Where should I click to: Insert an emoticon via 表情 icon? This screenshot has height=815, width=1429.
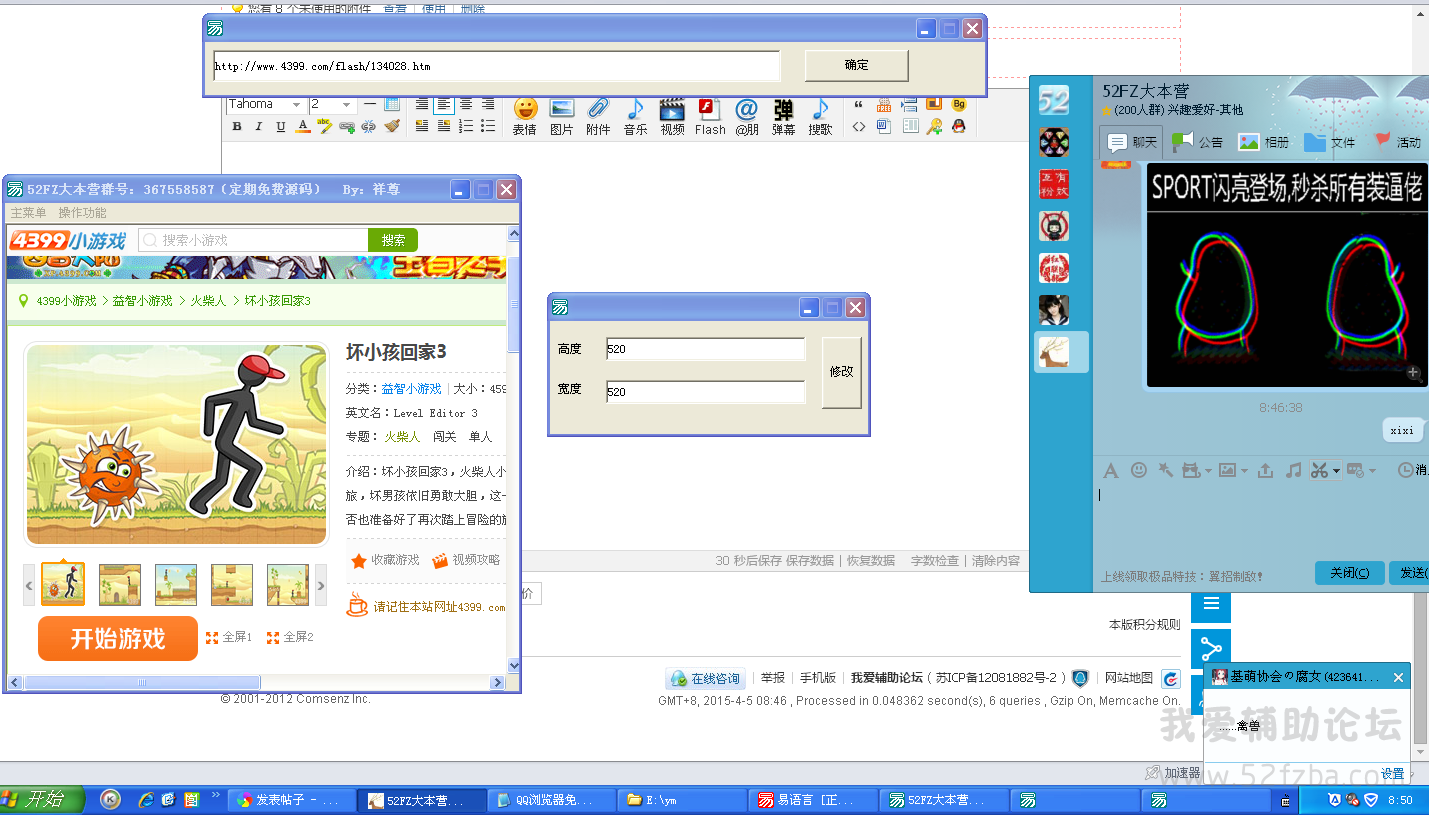point(525,116)
